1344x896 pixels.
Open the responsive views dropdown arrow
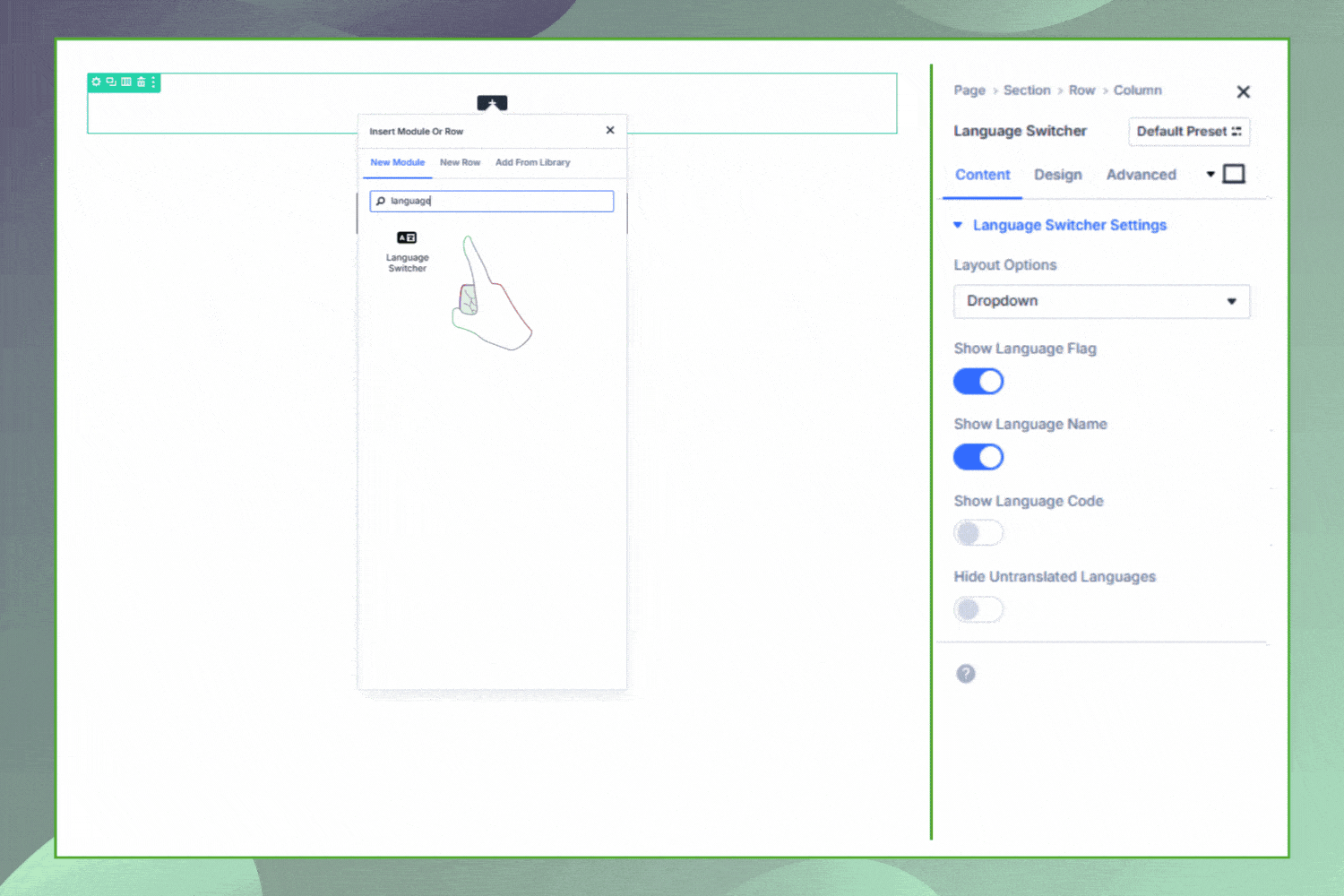pos(1210,174)
